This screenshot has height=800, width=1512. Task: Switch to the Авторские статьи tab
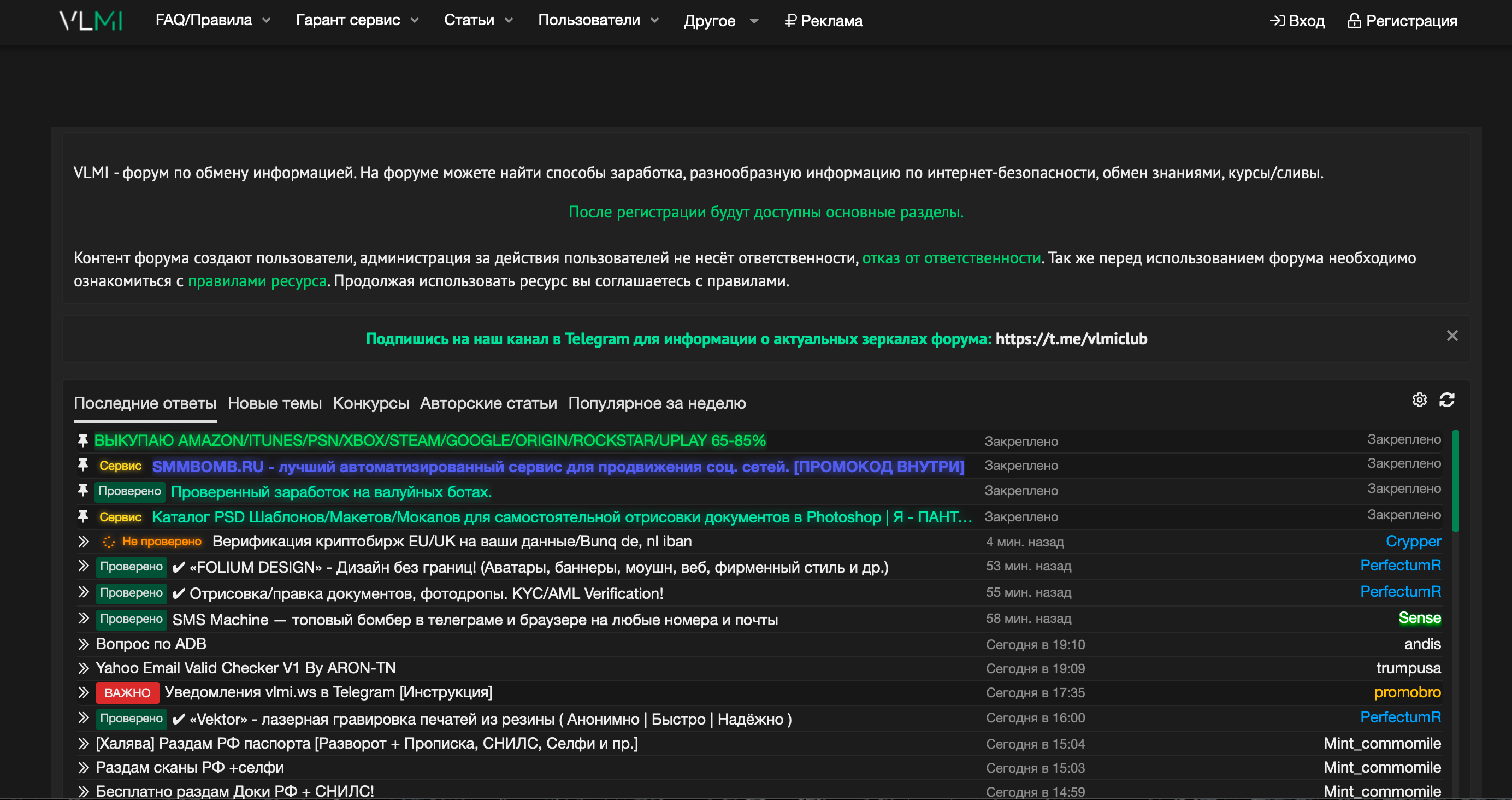(x=488, y=403)
